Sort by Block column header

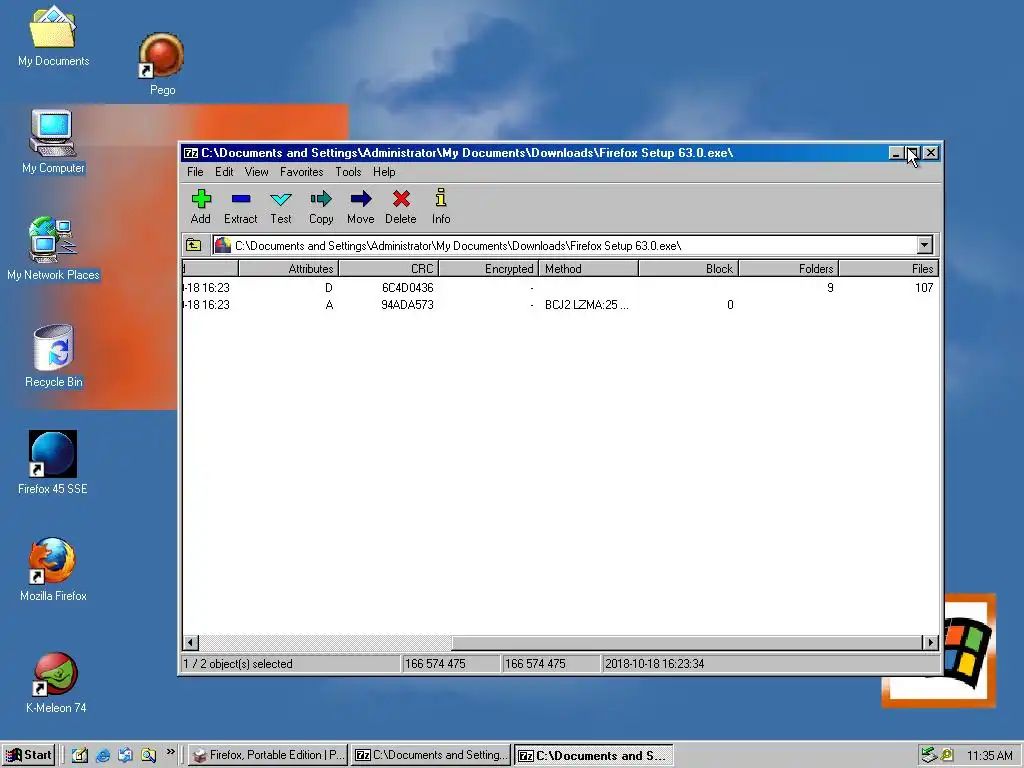point(688,268)
